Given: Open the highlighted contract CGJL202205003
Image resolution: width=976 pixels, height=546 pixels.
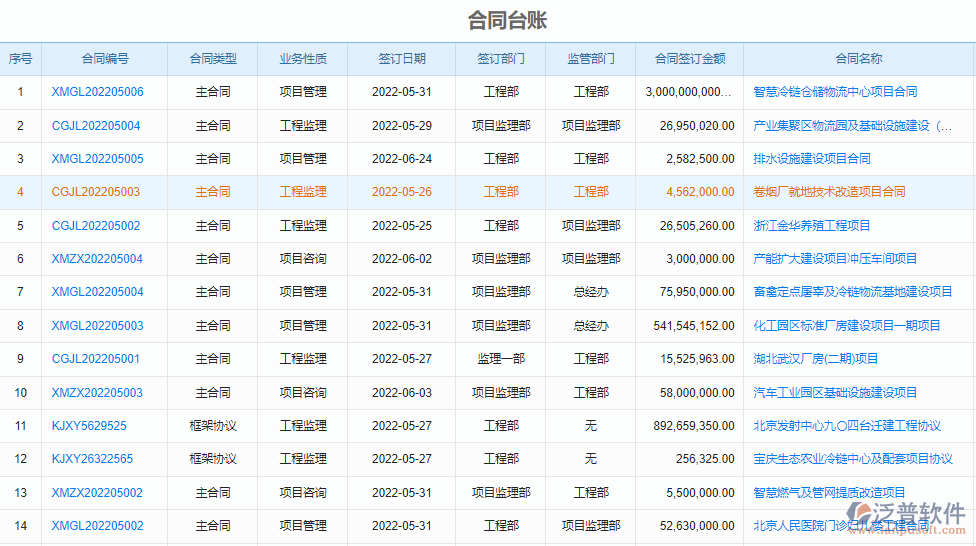Looking at the screenshot, I should (x=96, y=192).
